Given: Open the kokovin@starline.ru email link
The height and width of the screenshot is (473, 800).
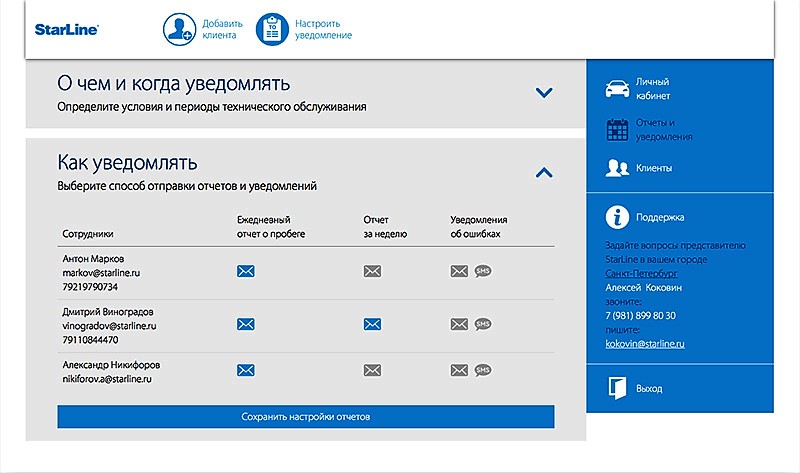Looking at the screenshot, I should (x=645, y=344).
